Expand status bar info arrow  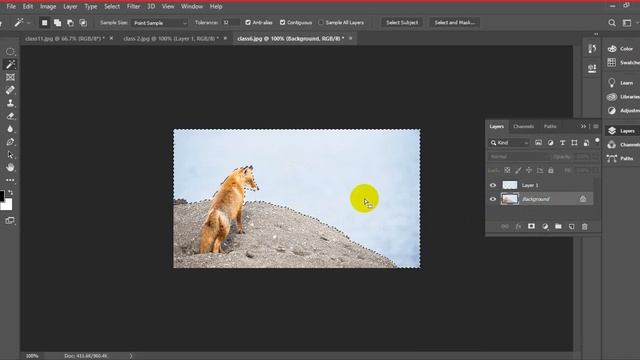131,356
